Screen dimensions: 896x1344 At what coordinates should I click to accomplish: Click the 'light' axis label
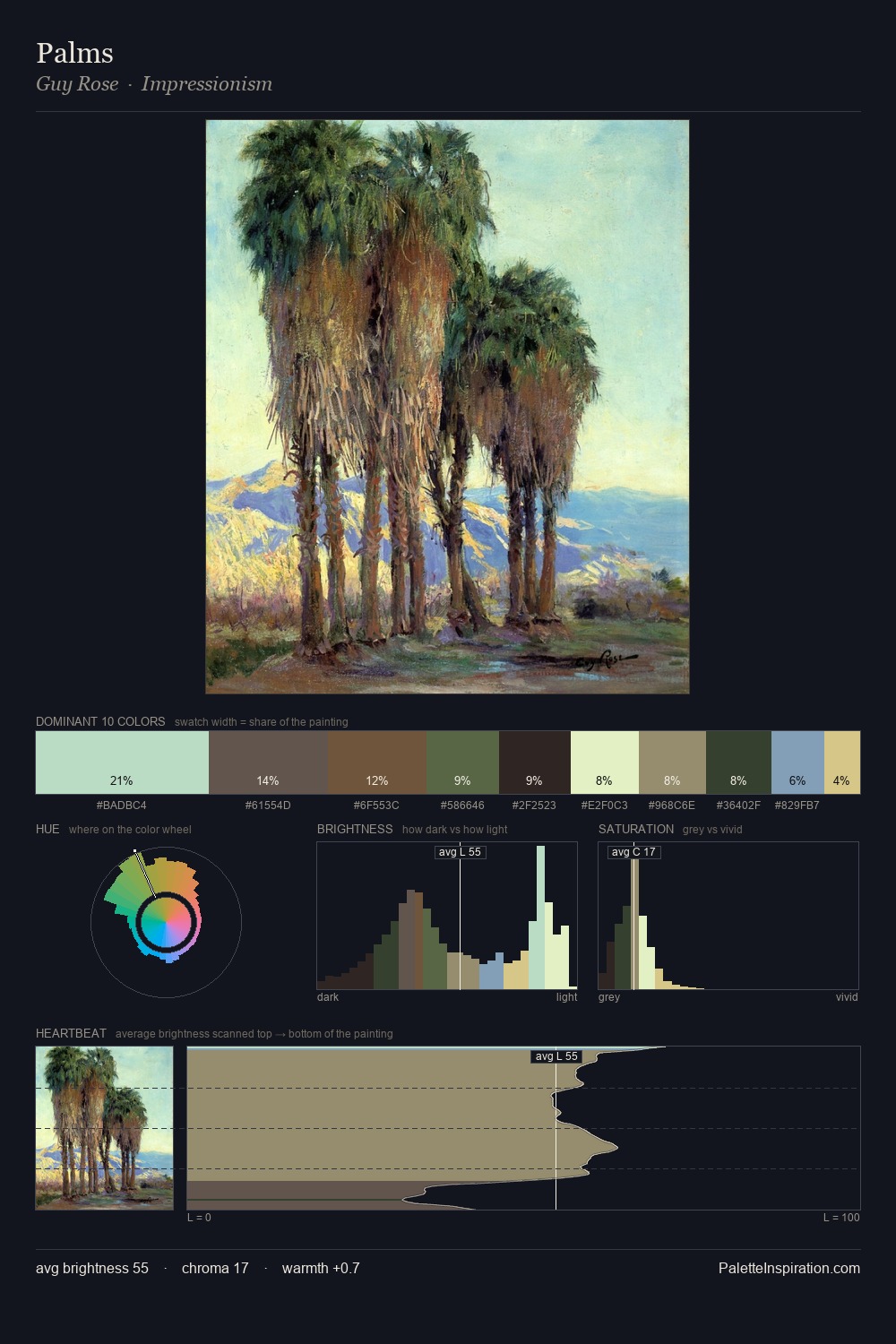tap(567, 997)
